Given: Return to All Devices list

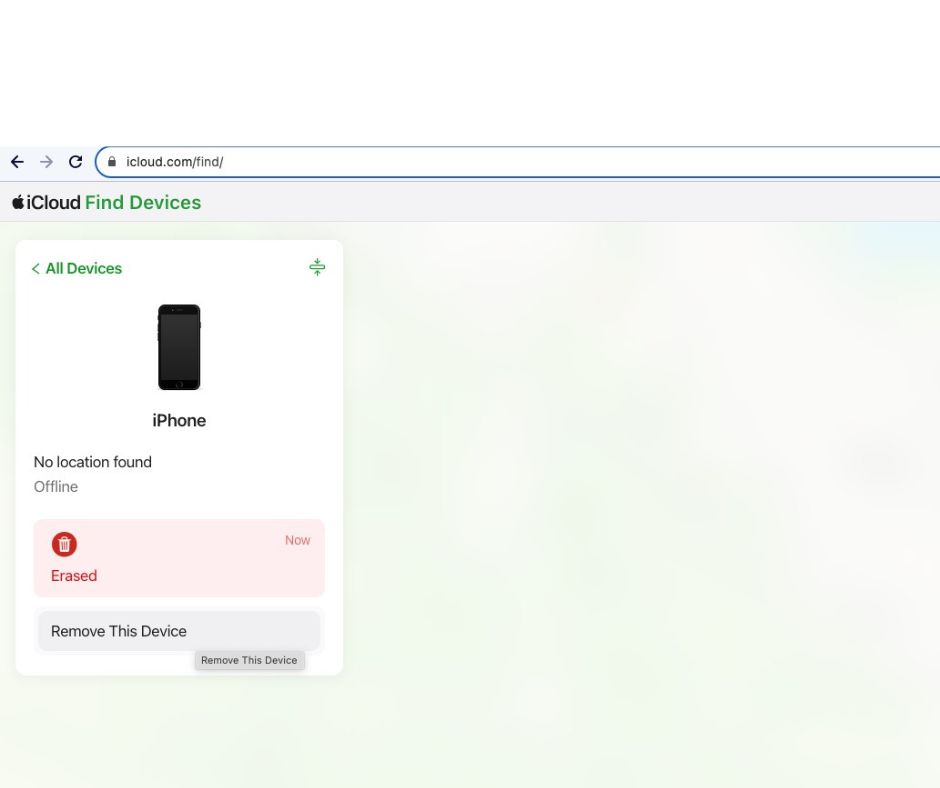Looking at the screenshot, I should (x=77, y=268).
